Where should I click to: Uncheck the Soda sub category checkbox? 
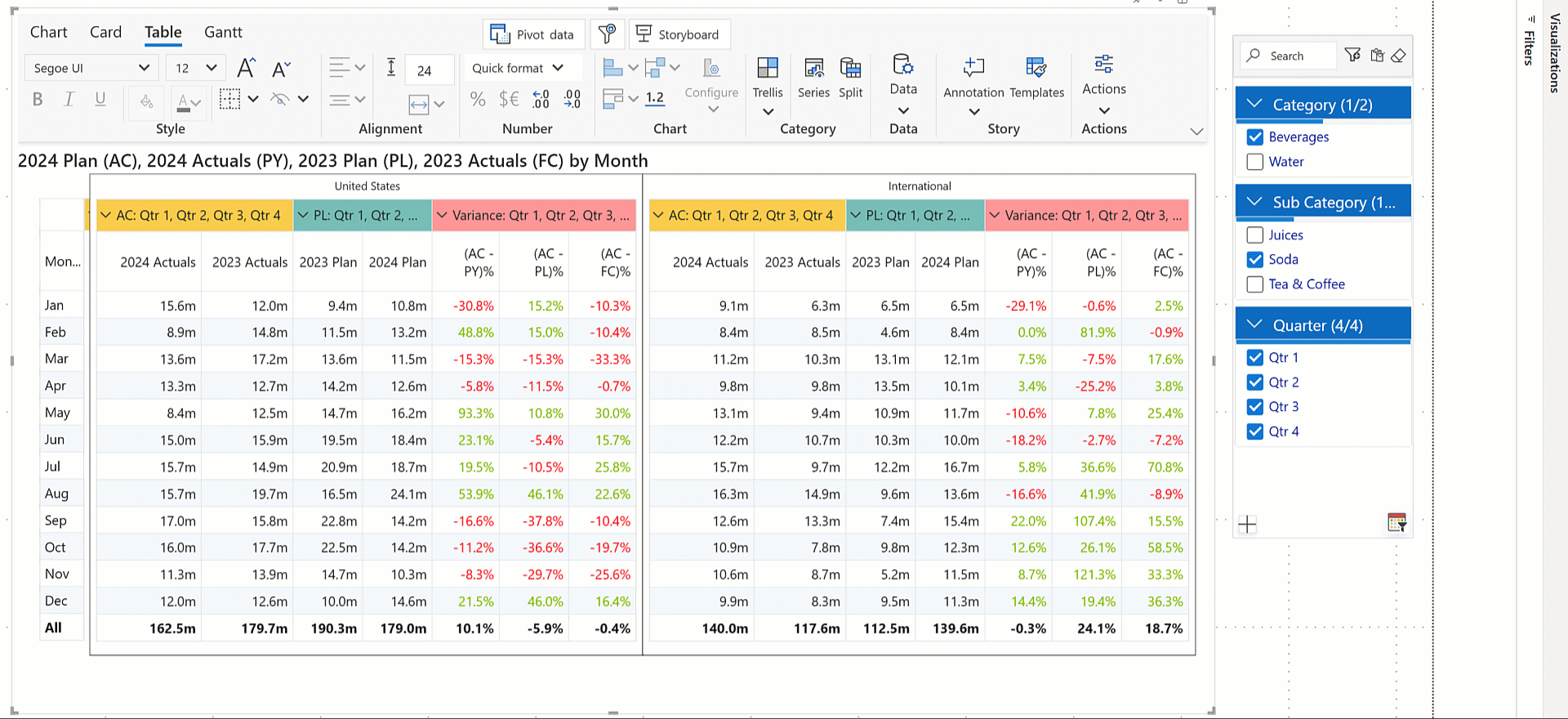[x=1255, y=260]
